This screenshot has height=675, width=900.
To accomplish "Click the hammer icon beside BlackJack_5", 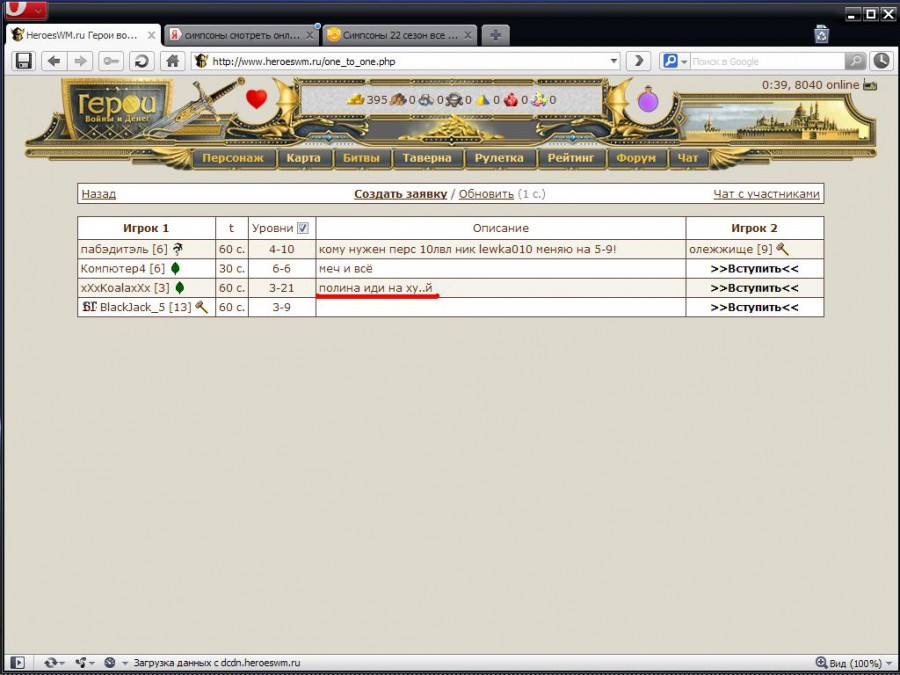I will point(201,307).
